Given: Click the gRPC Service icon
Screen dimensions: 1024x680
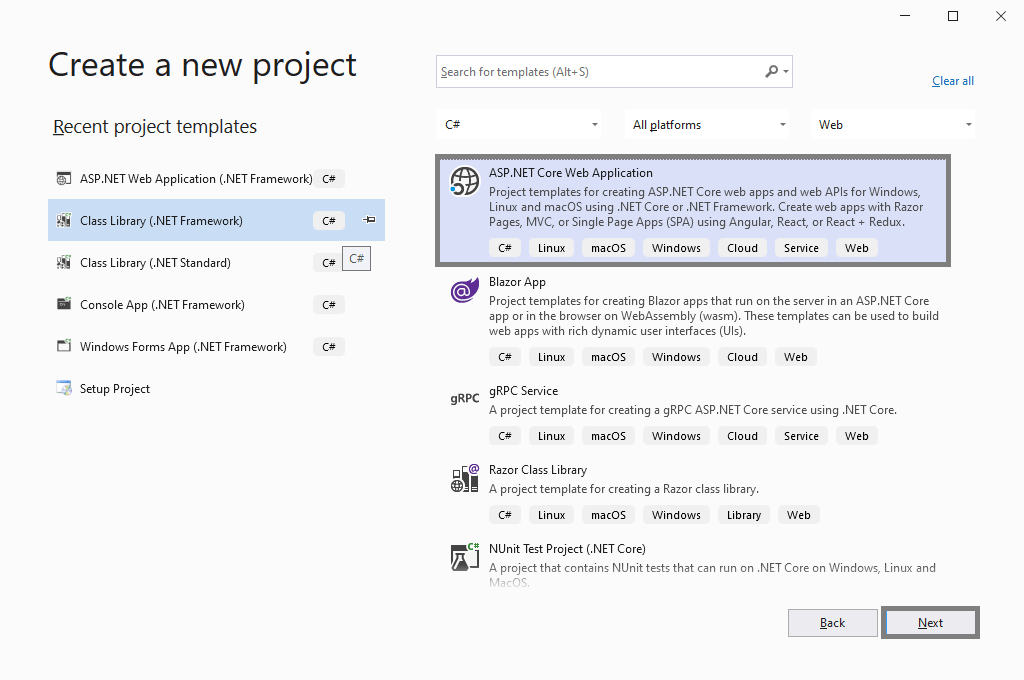Looking at the screenshot, I should coord(464,398).
